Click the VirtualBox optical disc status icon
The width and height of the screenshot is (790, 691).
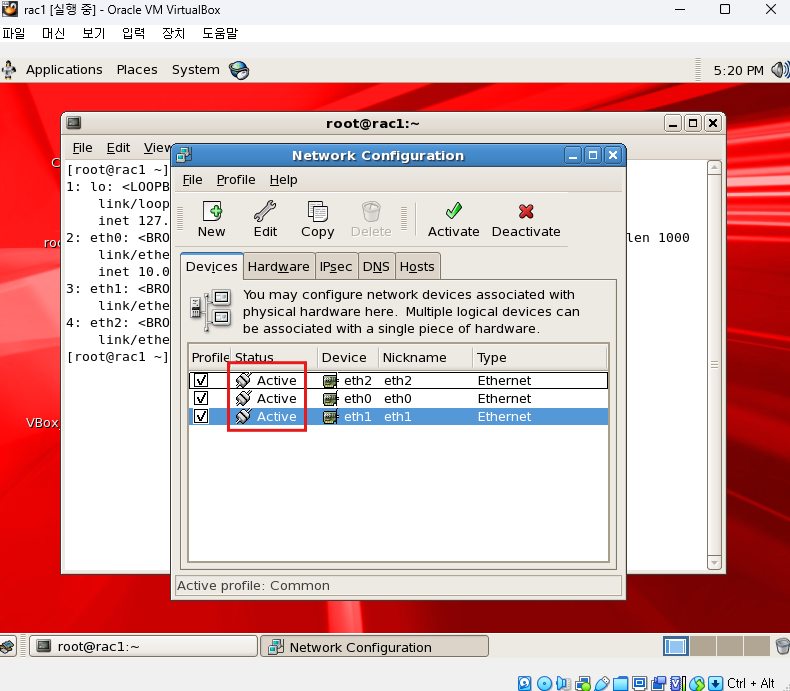click(544, 683)
